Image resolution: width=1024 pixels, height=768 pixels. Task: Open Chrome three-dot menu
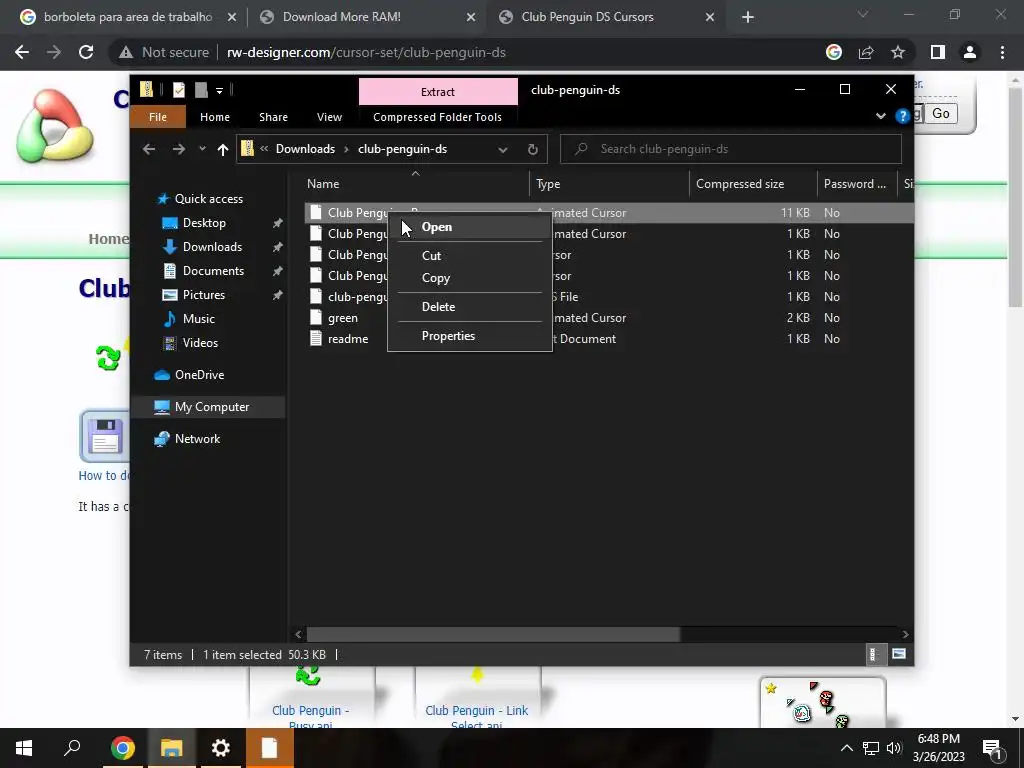click(1002, 52)
